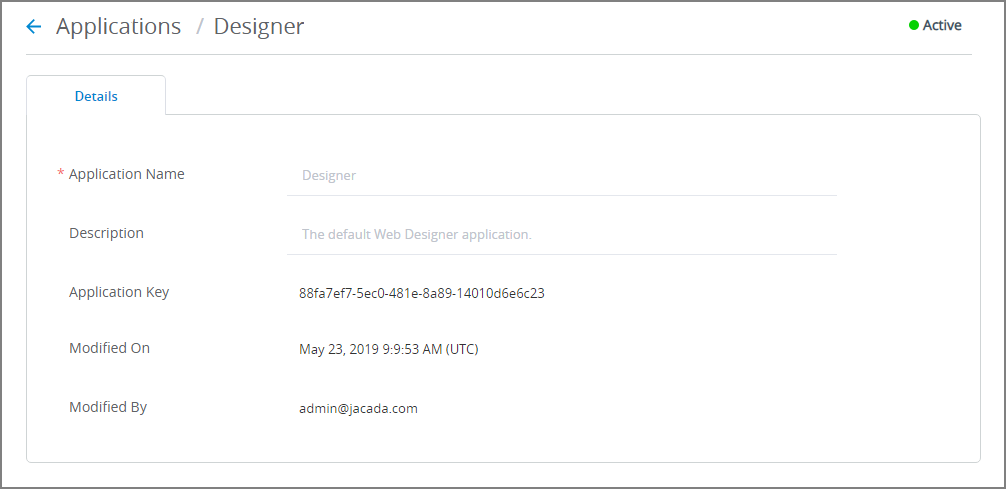Click the Active status text
The width and height of the screenshot is (1006, 489).
point(942,26)
